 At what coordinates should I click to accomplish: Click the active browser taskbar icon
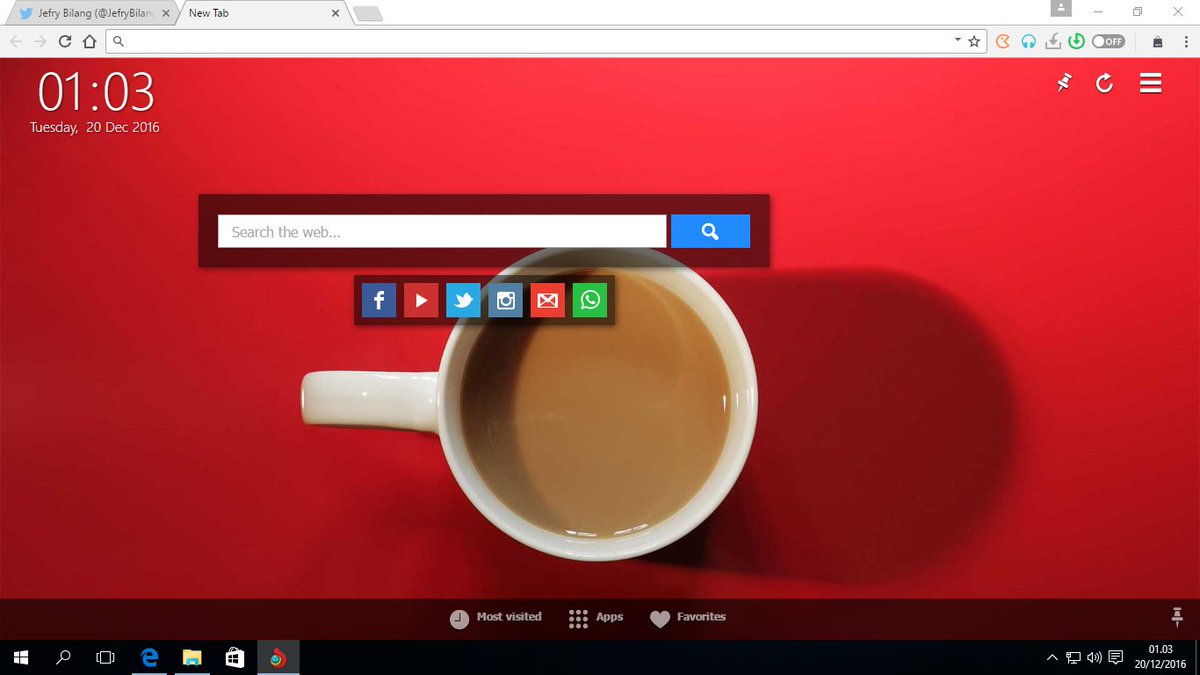click(278, 658)
